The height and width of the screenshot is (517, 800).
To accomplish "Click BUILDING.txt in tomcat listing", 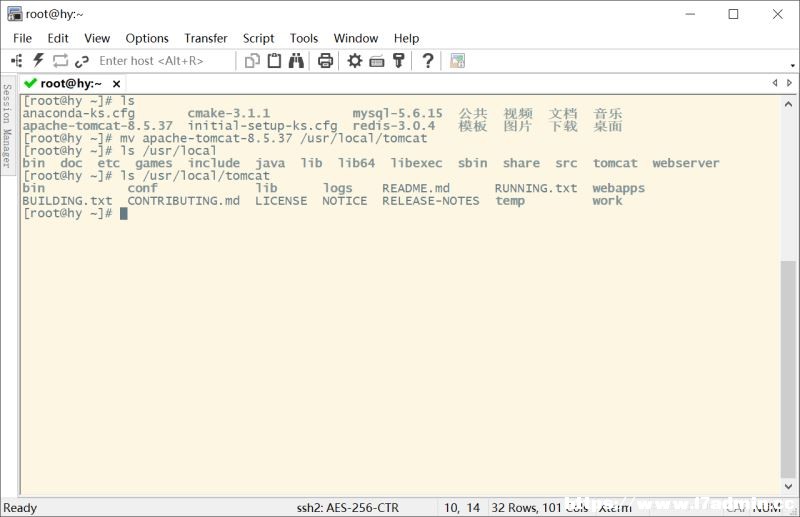I will [x=67, y=201].
